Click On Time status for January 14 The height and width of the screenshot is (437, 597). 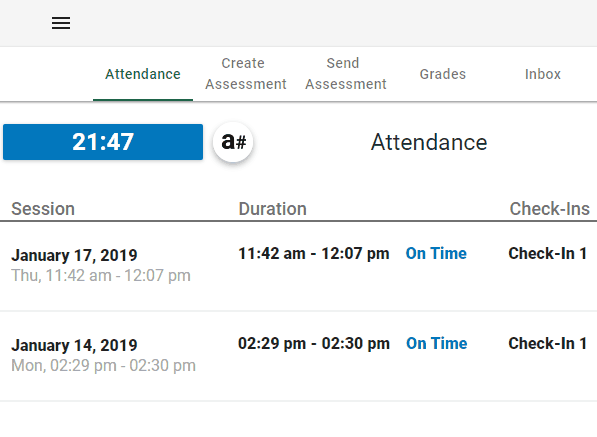tap(436, 343)
